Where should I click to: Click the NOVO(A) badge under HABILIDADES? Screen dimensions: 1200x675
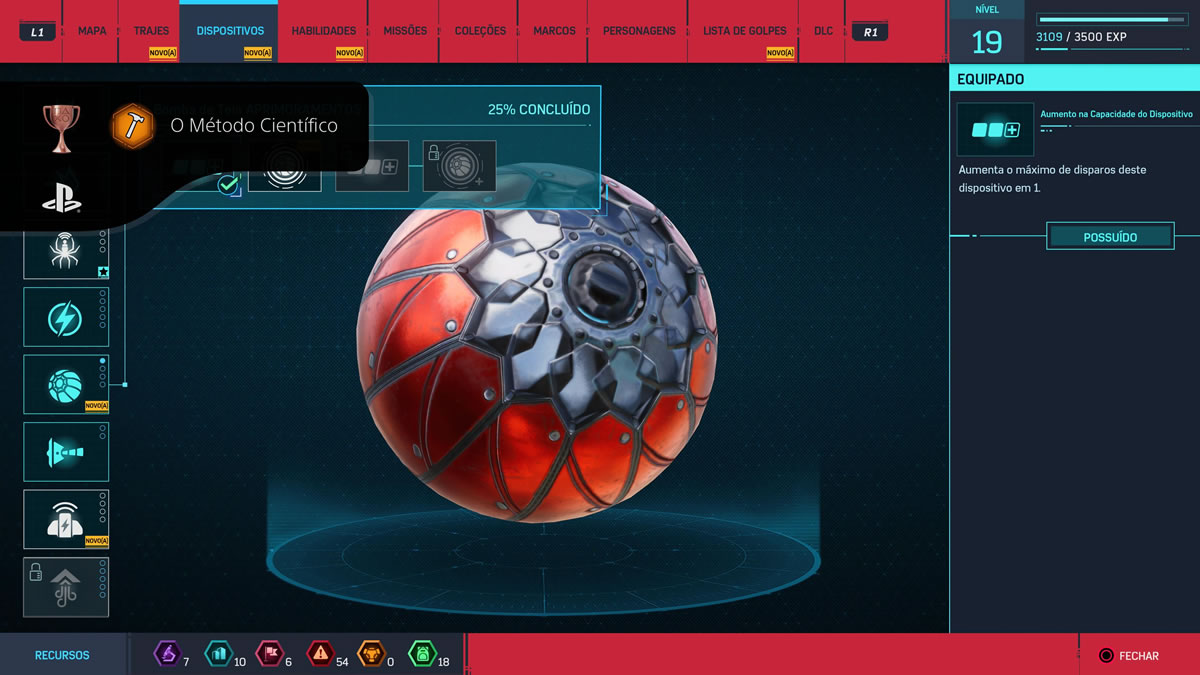click(x=349, y=53)
